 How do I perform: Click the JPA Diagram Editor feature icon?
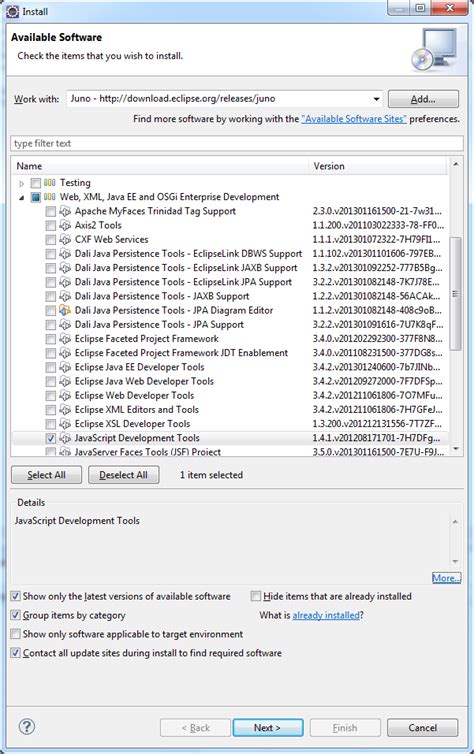(65, 310)
